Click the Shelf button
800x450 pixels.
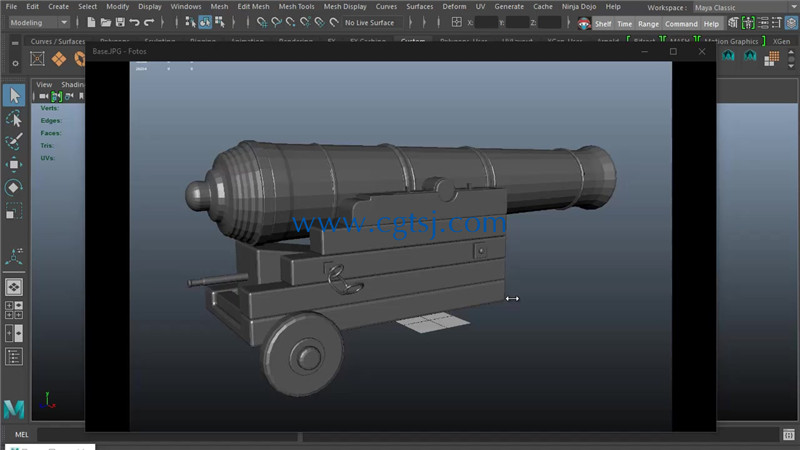[603, 23]
